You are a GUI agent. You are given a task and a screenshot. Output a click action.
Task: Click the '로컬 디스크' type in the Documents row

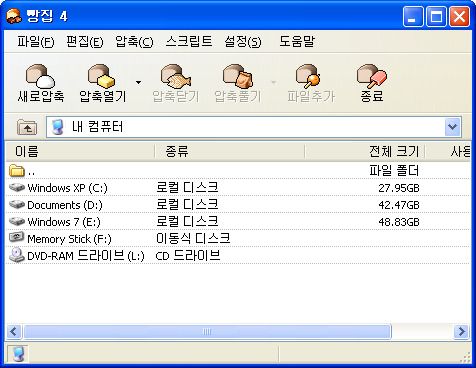pos(187,204)
